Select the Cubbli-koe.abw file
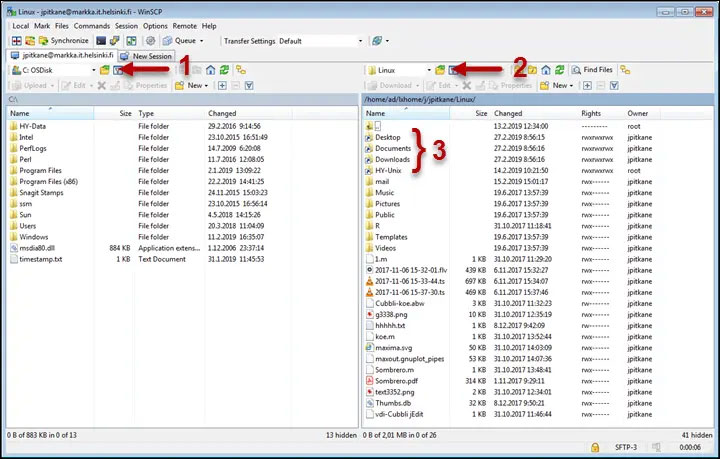 tap(395, 303)
